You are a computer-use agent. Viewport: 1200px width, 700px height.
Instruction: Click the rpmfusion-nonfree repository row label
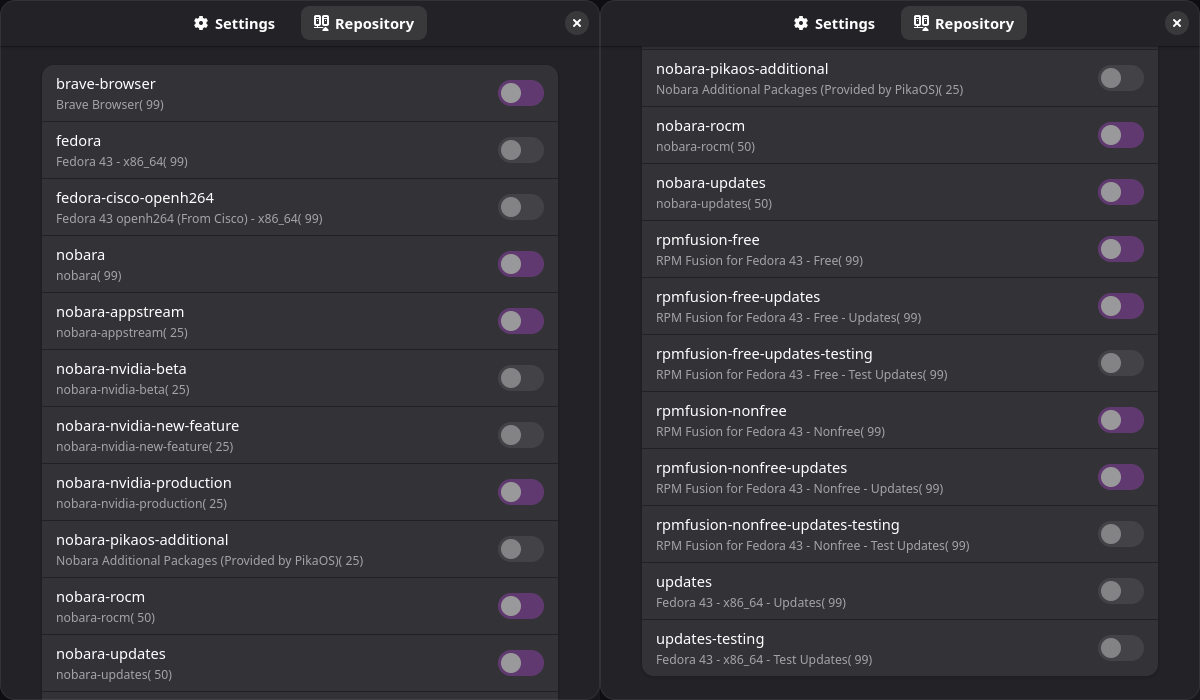point(721,411)
